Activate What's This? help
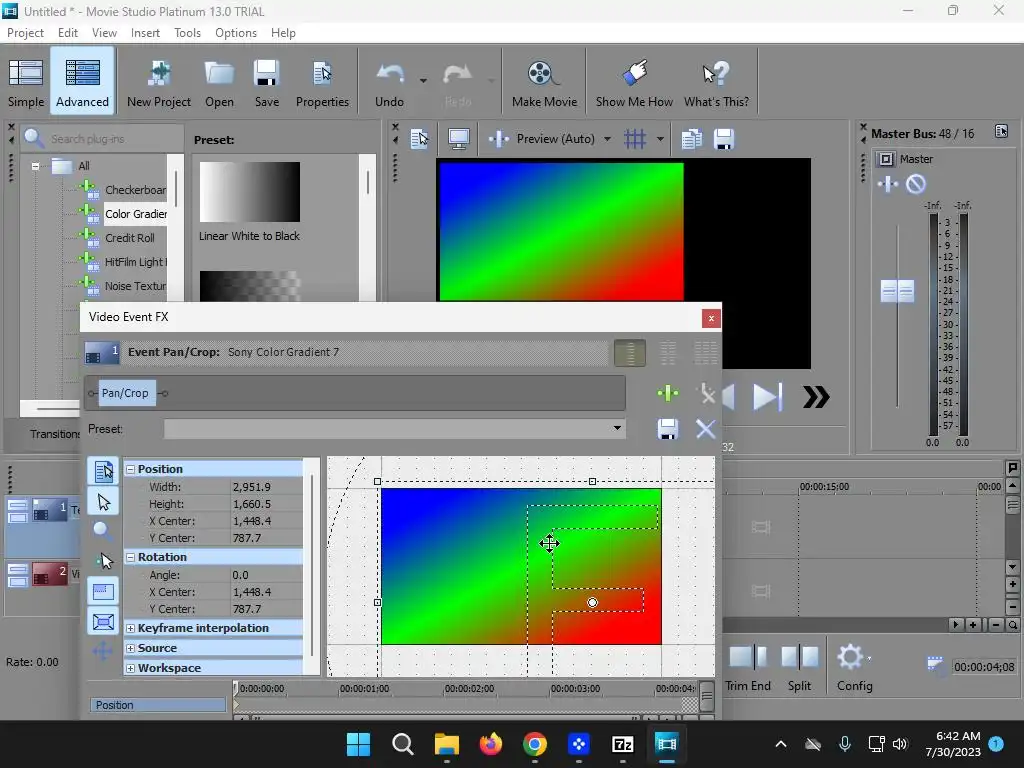This screenshot has height=768, width=1024. tap(716, 82)
